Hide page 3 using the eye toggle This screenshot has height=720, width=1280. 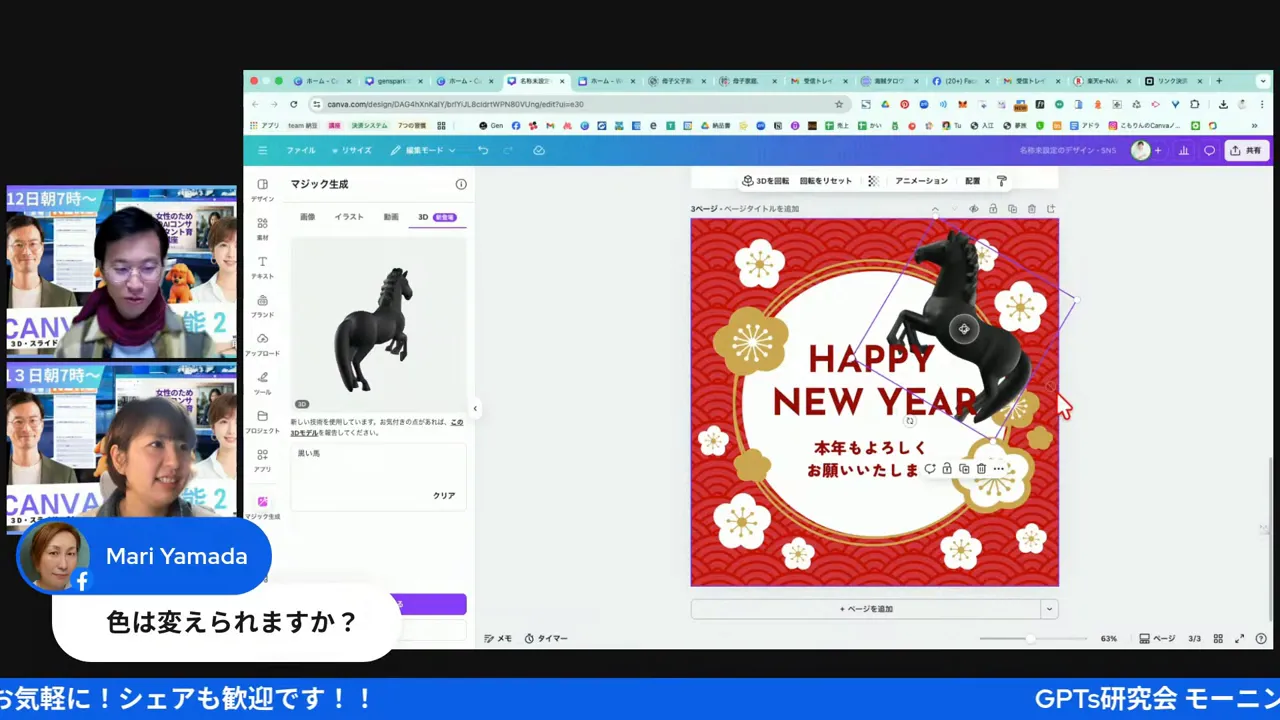coord(973,208)
